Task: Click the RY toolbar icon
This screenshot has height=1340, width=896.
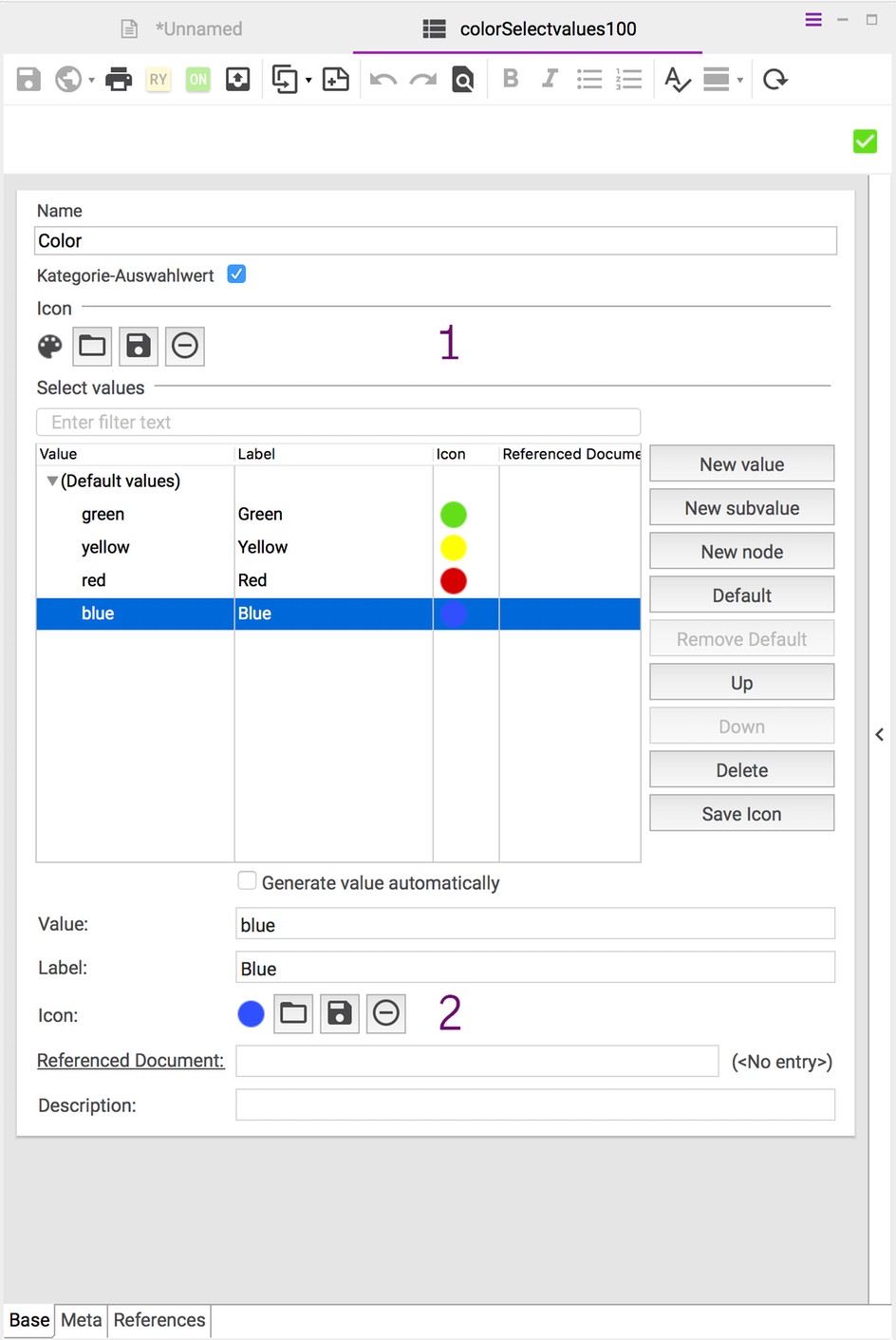Action: point(159,79)
